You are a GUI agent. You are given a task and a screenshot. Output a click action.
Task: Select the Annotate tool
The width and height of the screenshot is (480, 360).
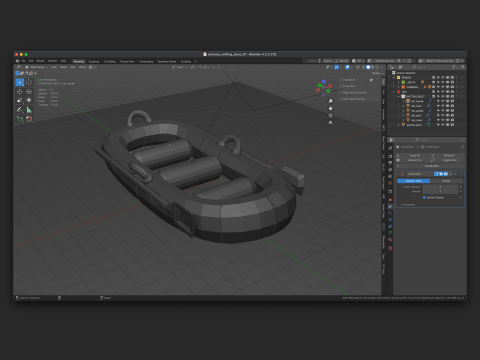20,110
